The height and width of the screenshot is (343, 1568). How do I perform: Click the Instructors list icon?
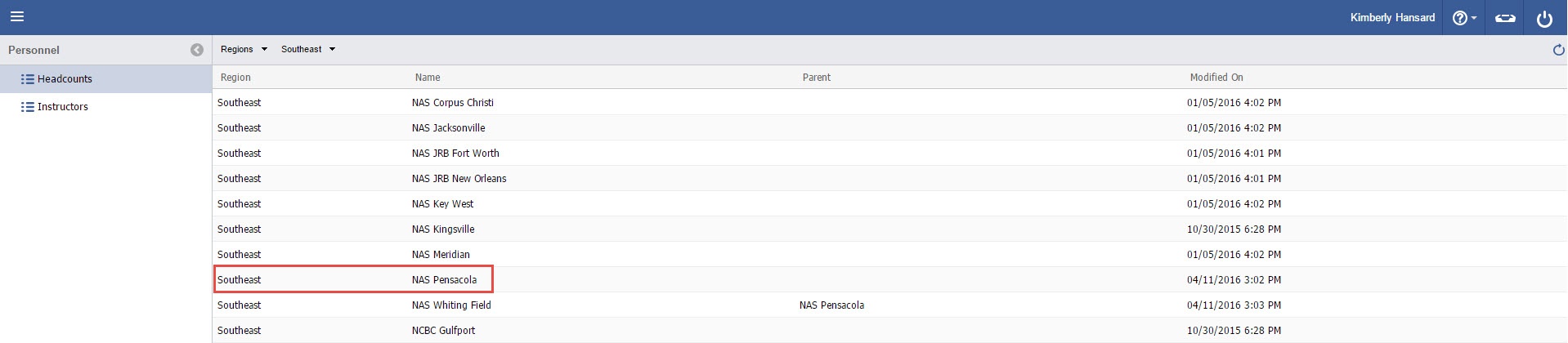coord(27,107)
